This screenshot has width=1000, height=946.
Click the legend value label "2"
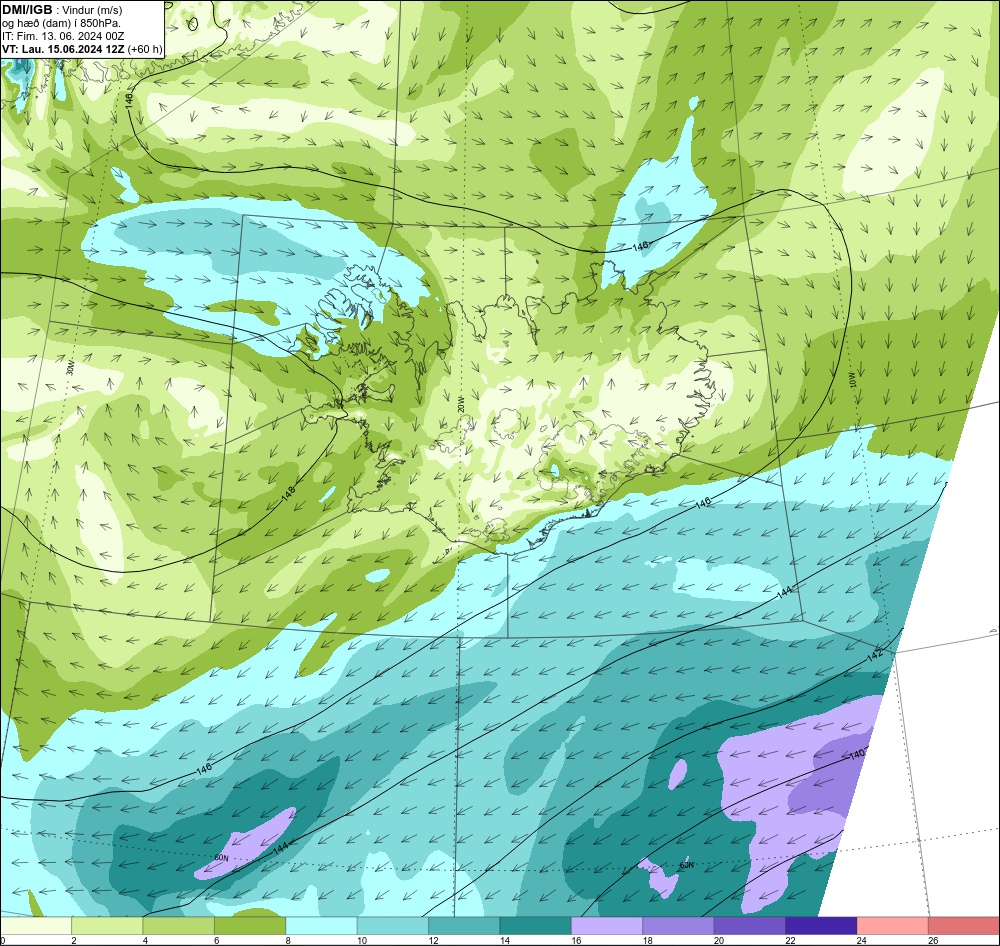(74, 940)
